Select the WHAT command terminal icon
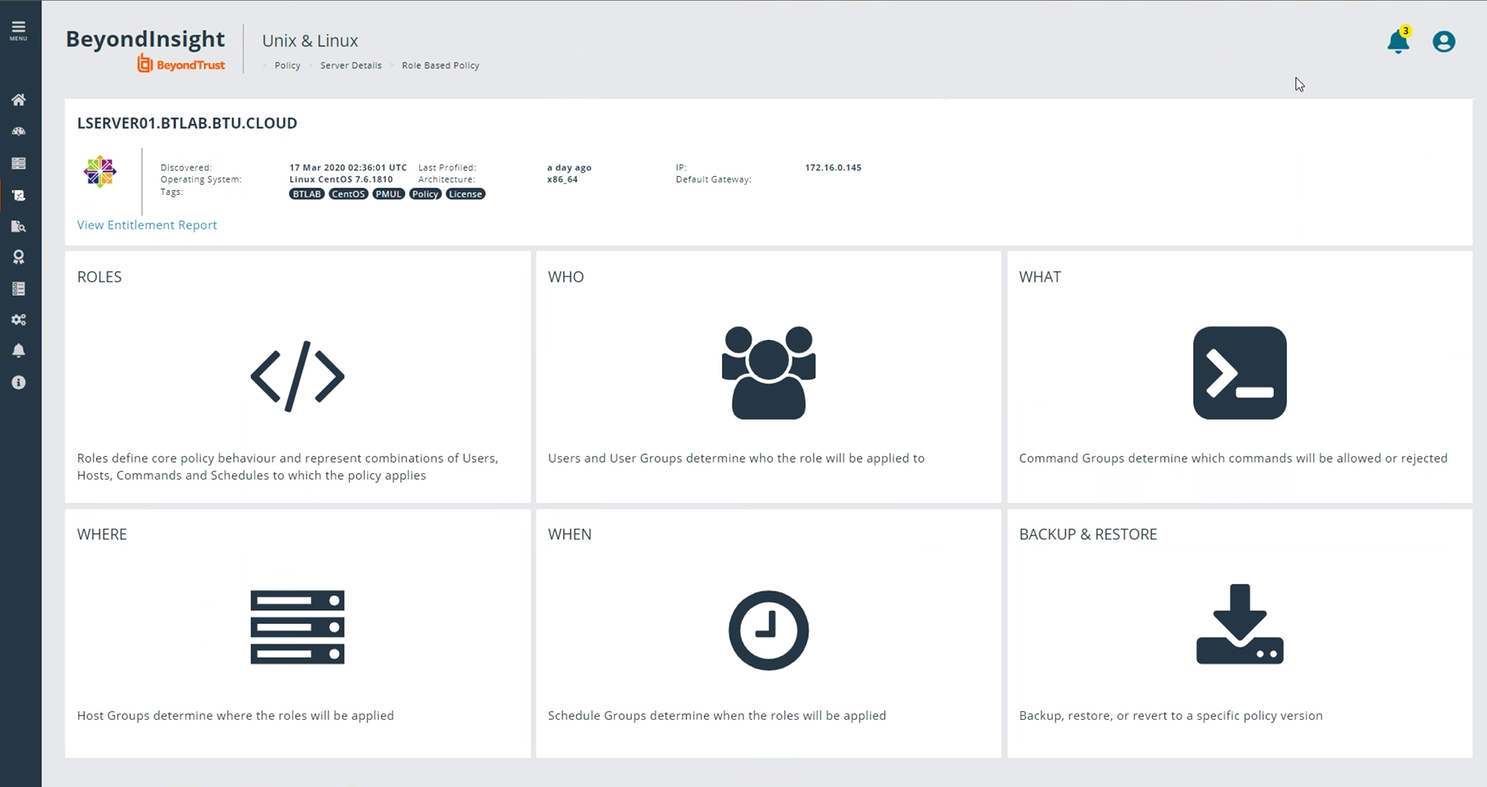Image resolution: width=1487 pixels, height=787 pixels. coord(1239,373)
